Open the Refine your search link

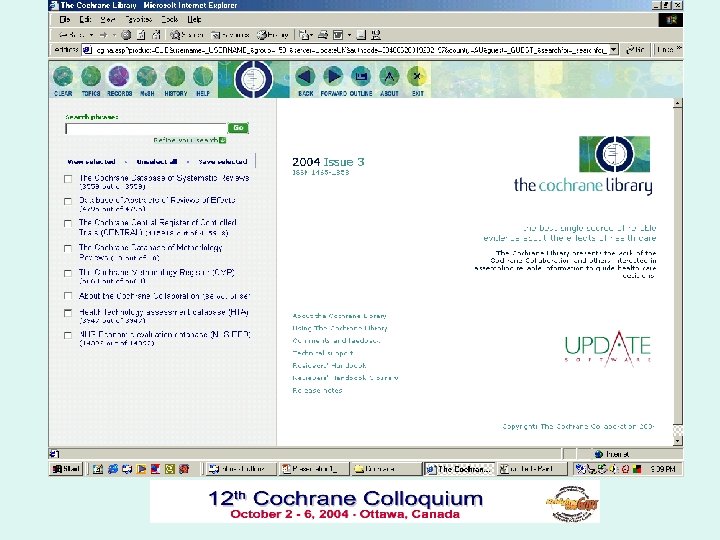click(186, 140)
